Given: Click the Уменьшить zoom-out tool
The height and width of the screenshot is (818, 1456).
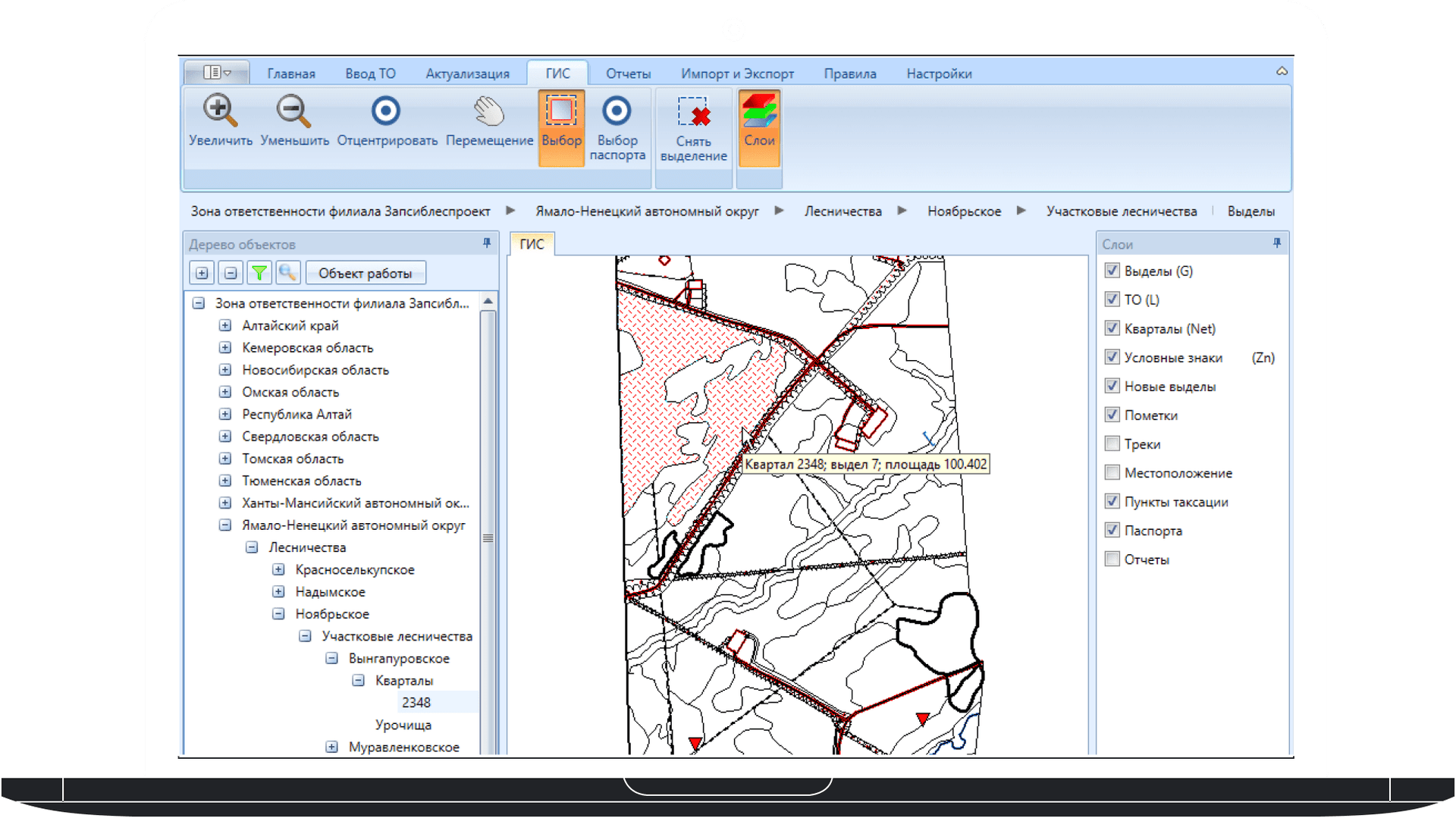Looking at the screenshot, I should [x=294, y=121].
